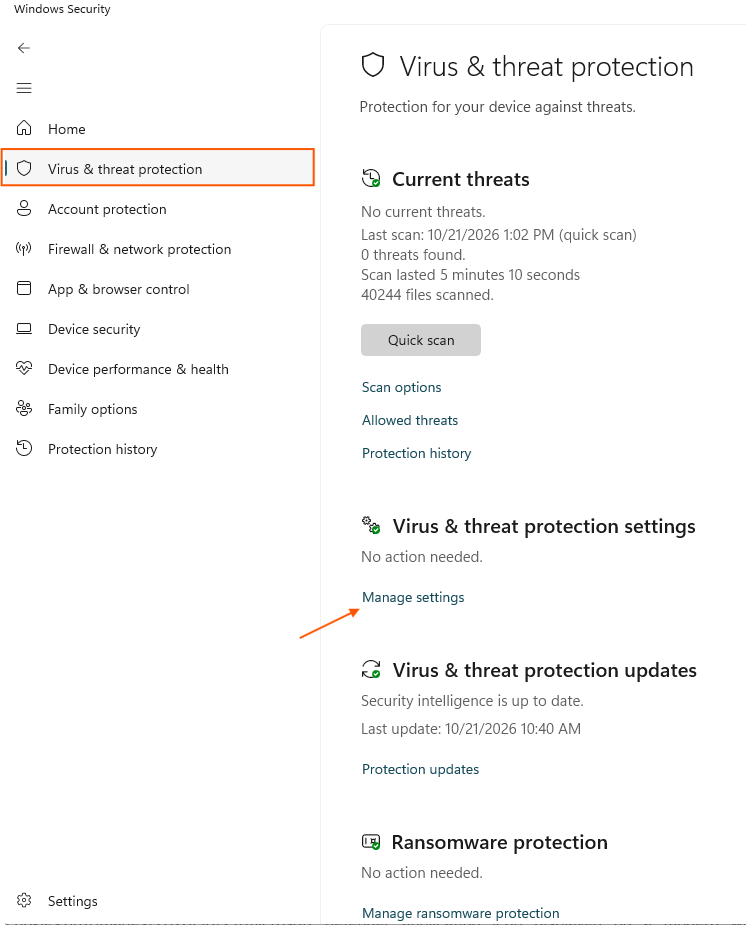The image size is (746, 925).
Task: Click the shield icon in the sidebar
Action: (x=24, y=168)
